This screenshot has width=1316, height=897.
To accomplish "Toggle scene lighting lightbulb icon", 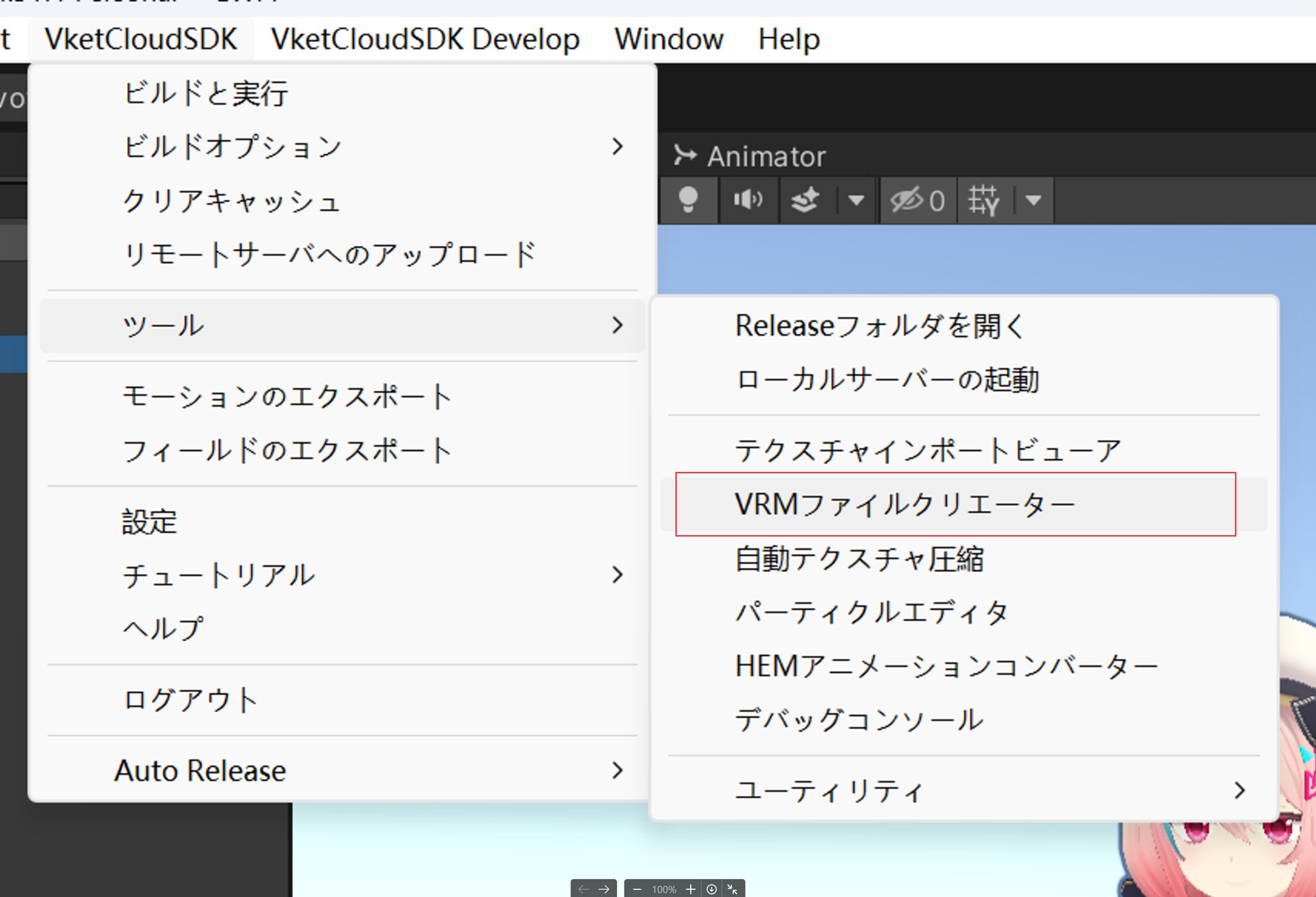I will 688,200.
